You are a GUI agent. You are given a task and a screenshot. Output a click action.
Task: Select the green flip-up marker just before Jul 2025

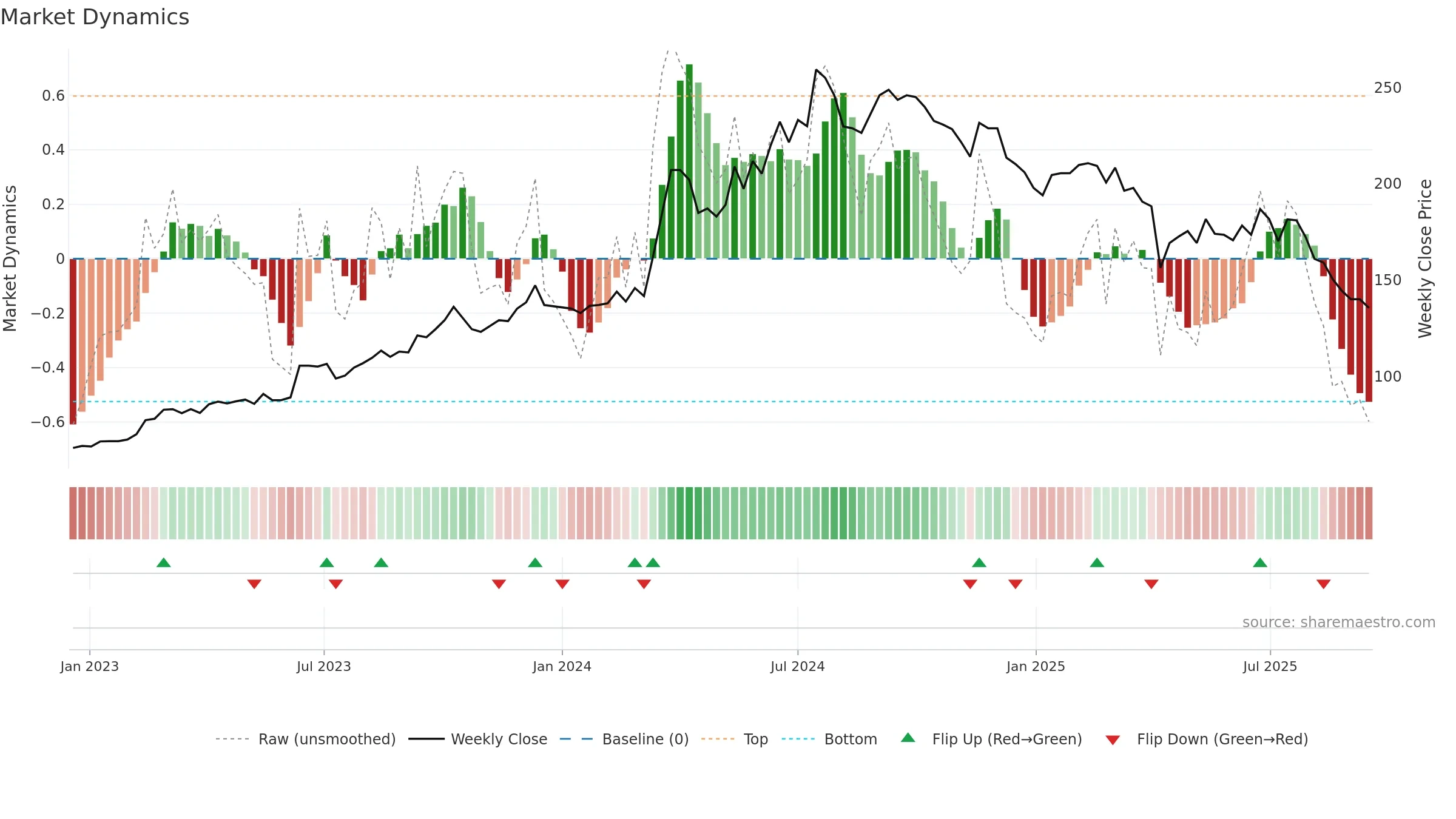(x=1260, y=562)
